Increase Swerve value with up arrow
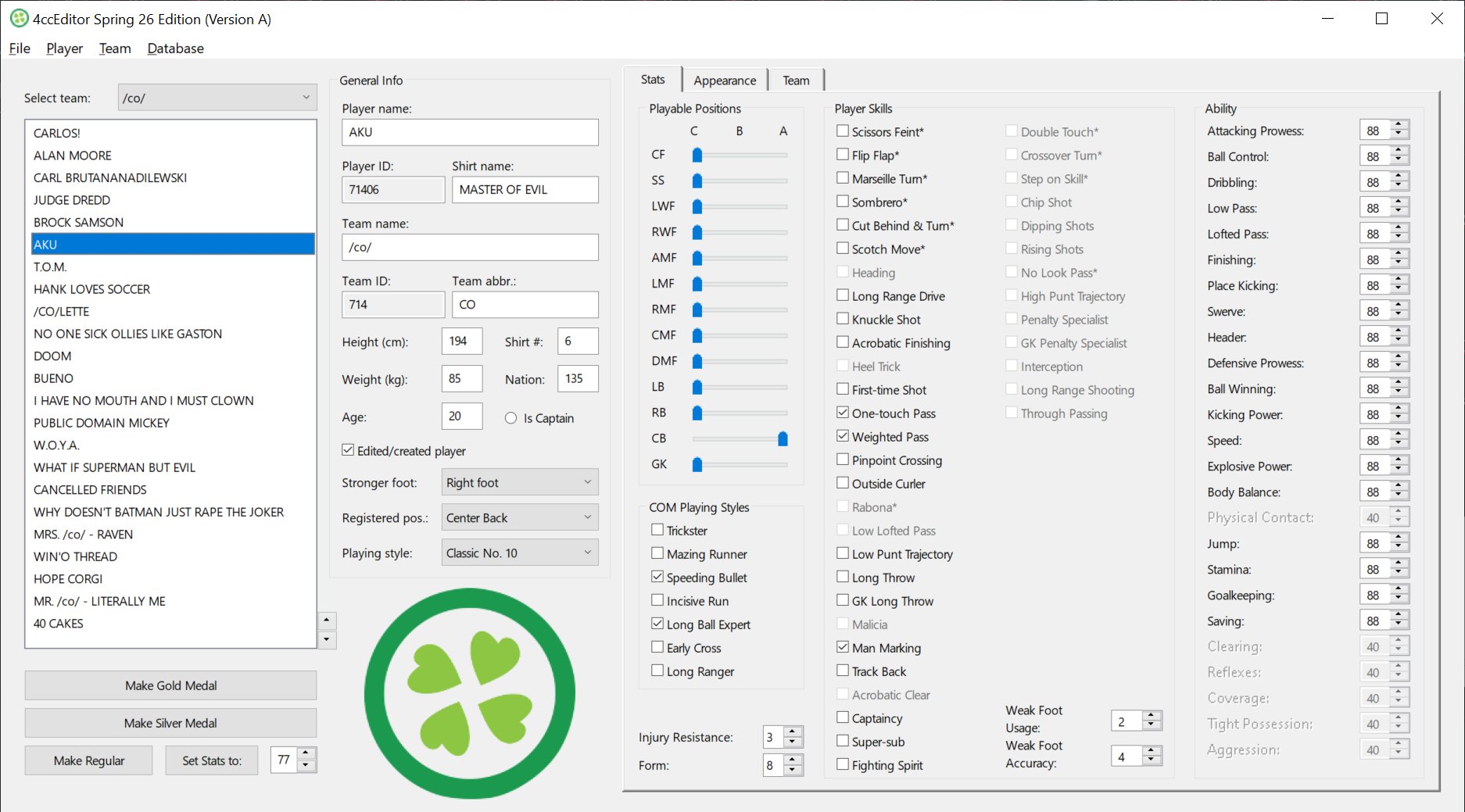The width and height of the screenshot is (1465, 812). 1400,306
